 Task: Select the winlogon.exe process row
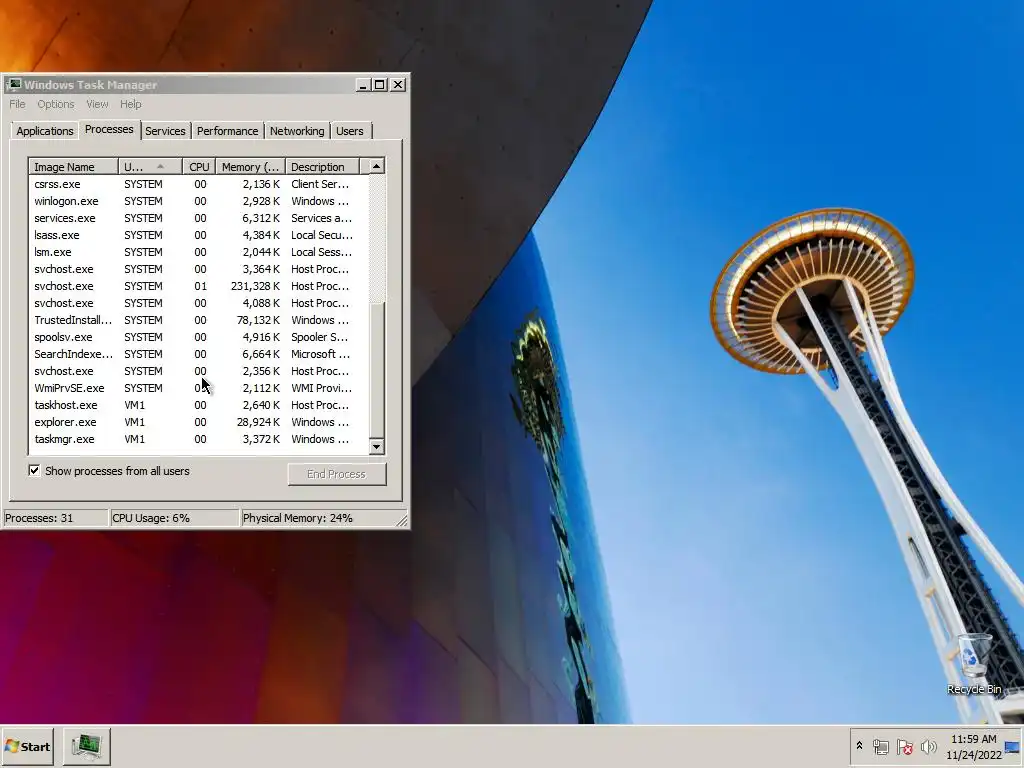(x=199, y=201)
